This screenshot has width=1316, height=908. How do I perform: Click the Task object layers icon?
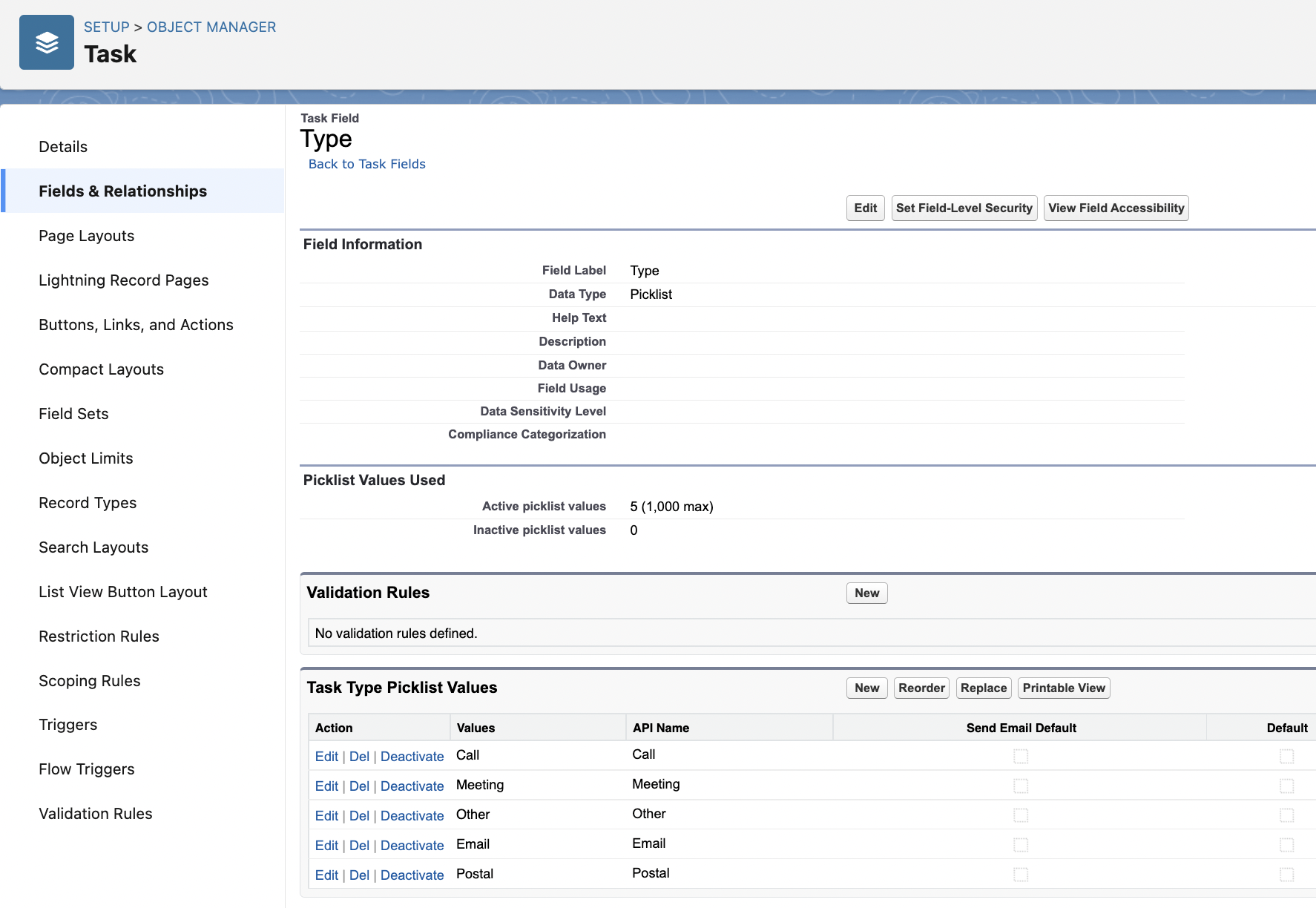[x=47, y=42]
